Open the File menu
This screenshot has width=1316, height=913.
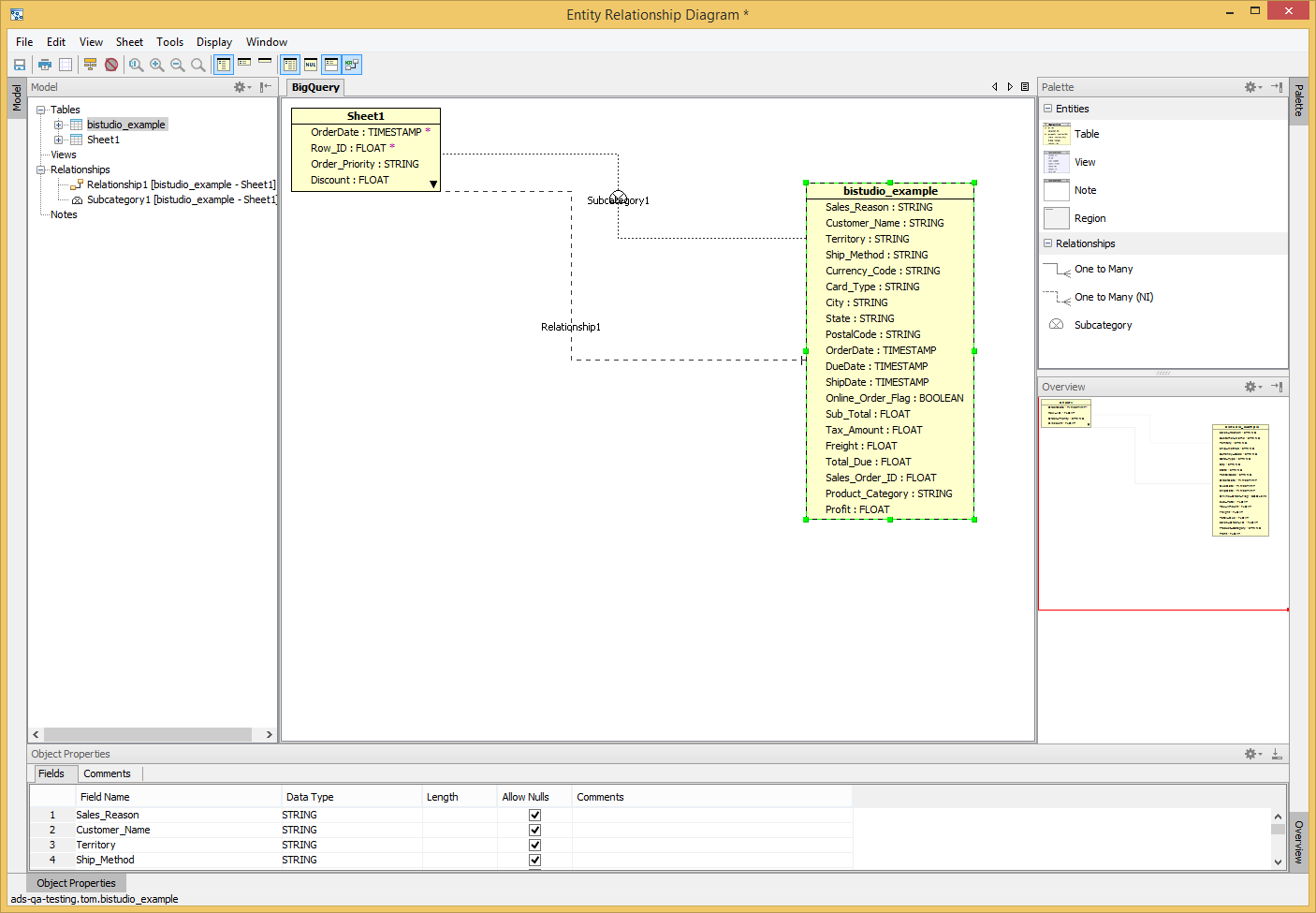pyautogui.click(x=24, y=42)
